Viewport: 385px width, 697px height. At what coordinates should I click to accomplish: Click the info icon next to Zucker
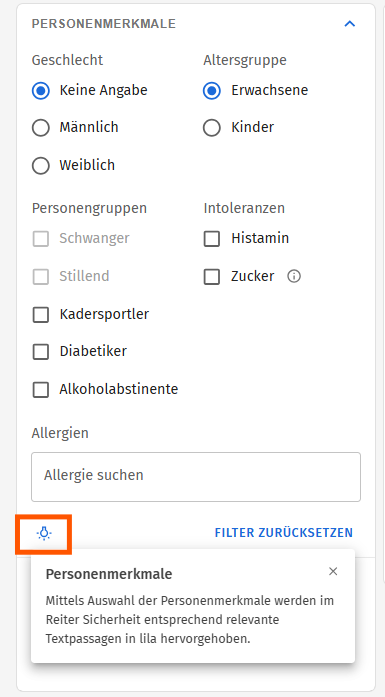click(294, 276)
